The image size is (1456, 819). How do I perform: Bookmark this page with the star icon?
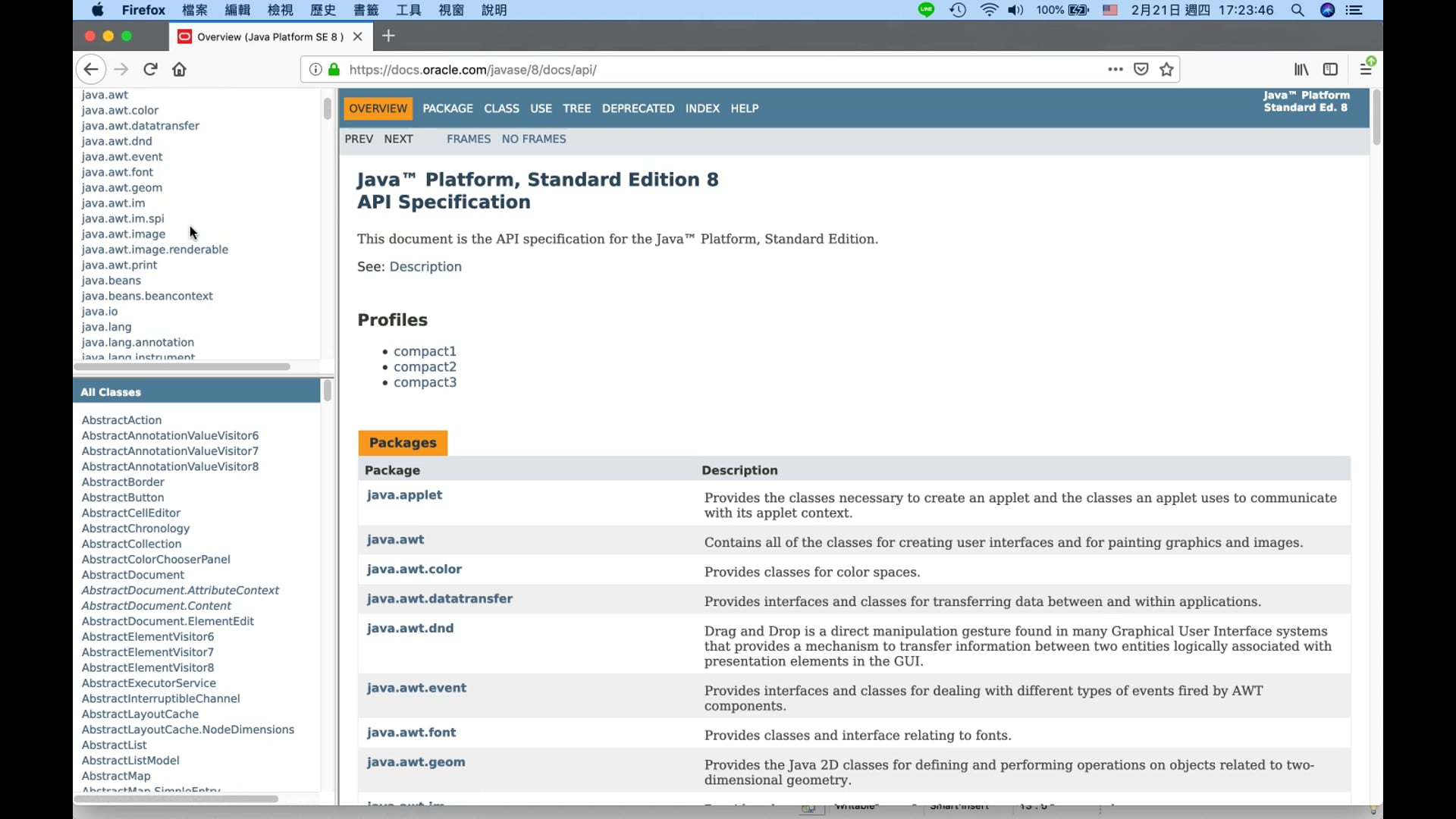pos(1166,70)
